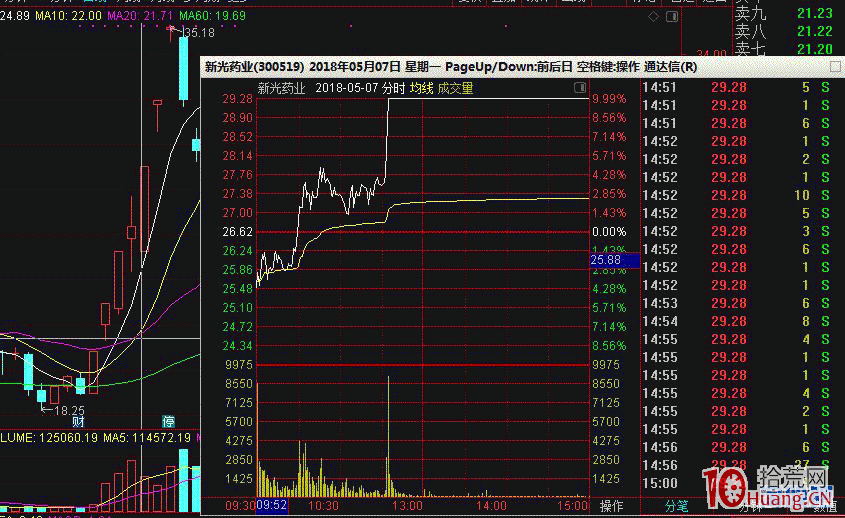Click the 财 financial marker under K-line chart
Screen dimensions: 845x518
(x=79, y=422)
